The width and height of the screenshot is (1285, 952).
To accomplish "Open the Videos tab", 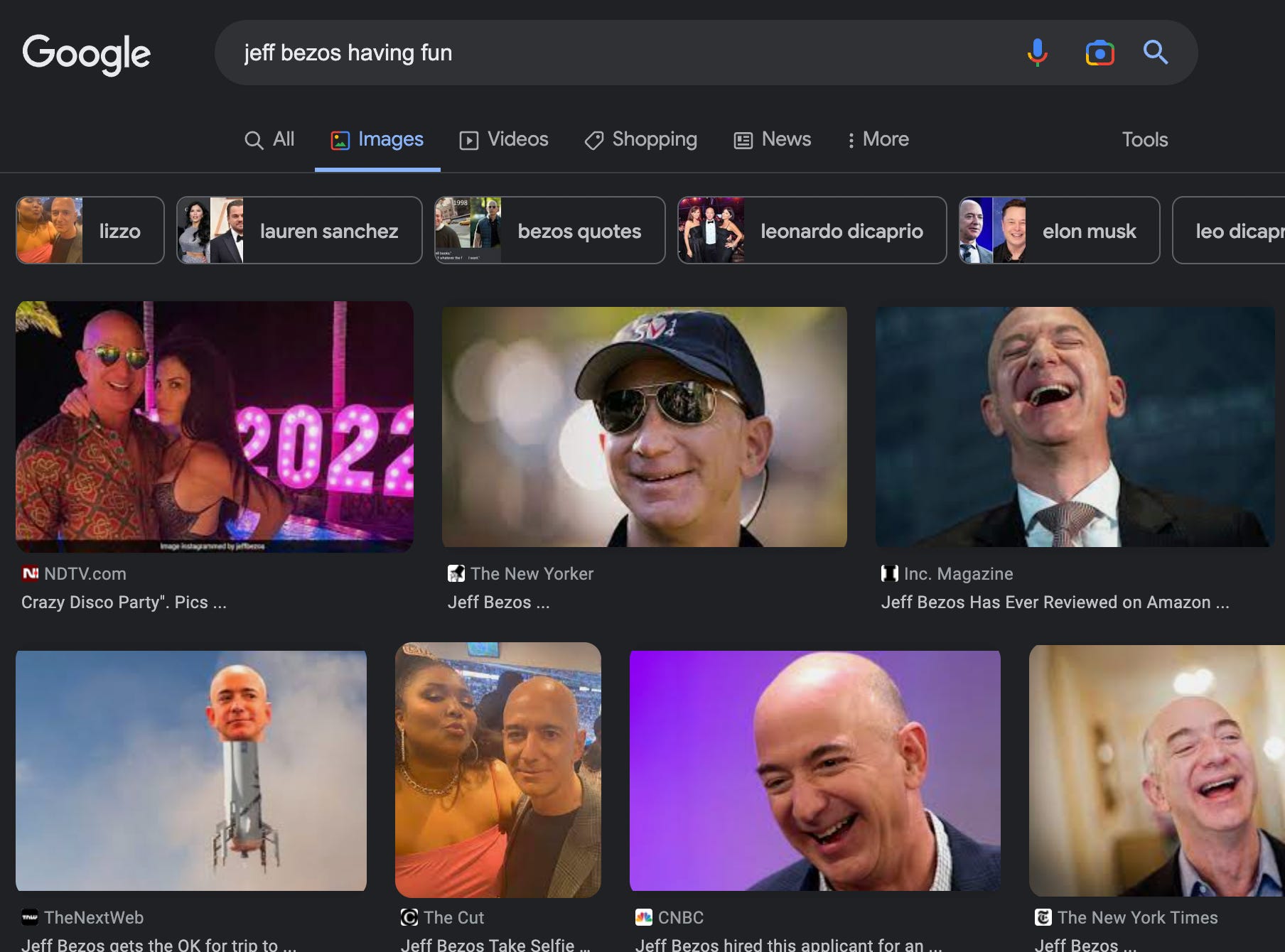I will tap(504, 139).
